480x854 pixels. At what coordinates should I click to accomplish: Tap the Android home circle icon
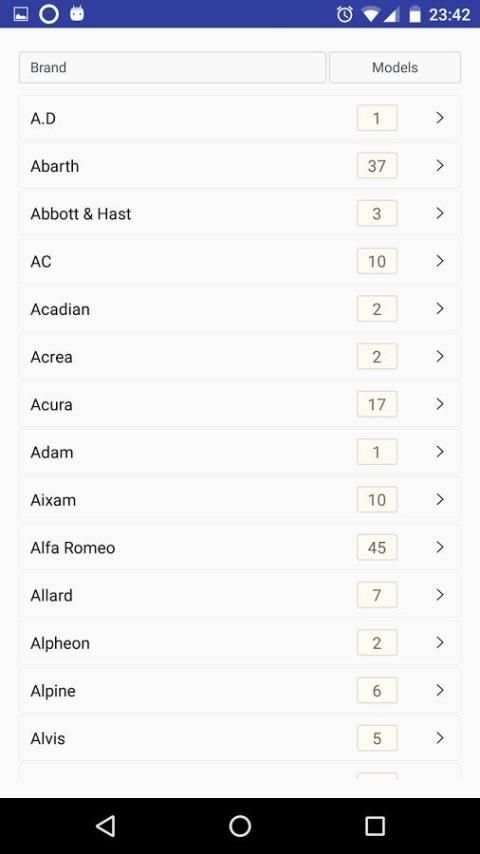click(x=240, y=826)
